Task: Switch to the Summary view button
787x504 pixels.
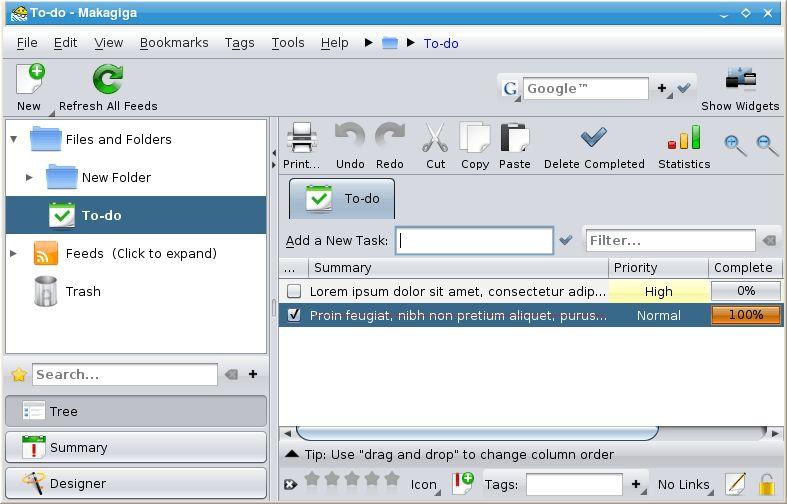Action: tap(136, 448)
